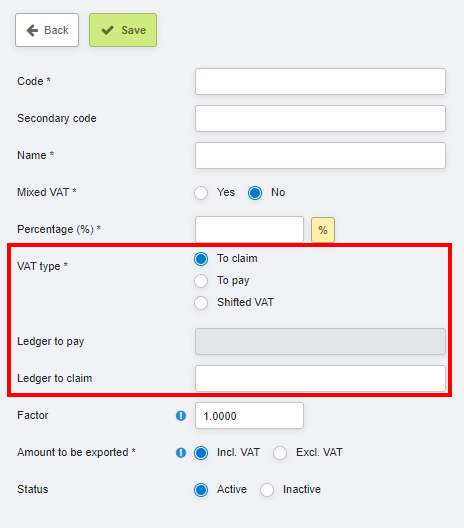Click the green Save button
Viewport: 464px width, 528px height.
coord(123,30)
